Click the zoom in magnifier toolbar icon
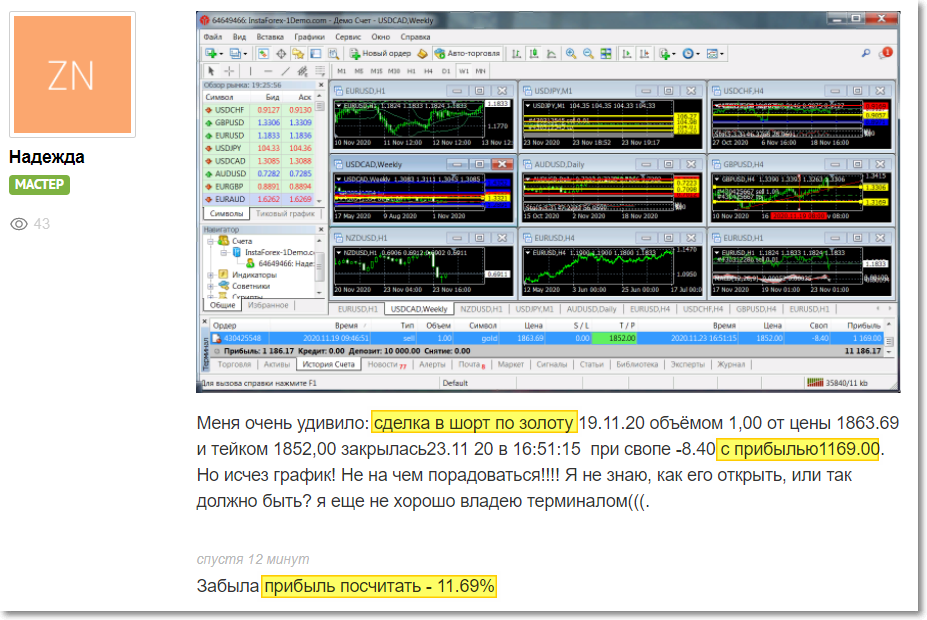The width and height of the screenshot is (927, 620). point(571,54)
